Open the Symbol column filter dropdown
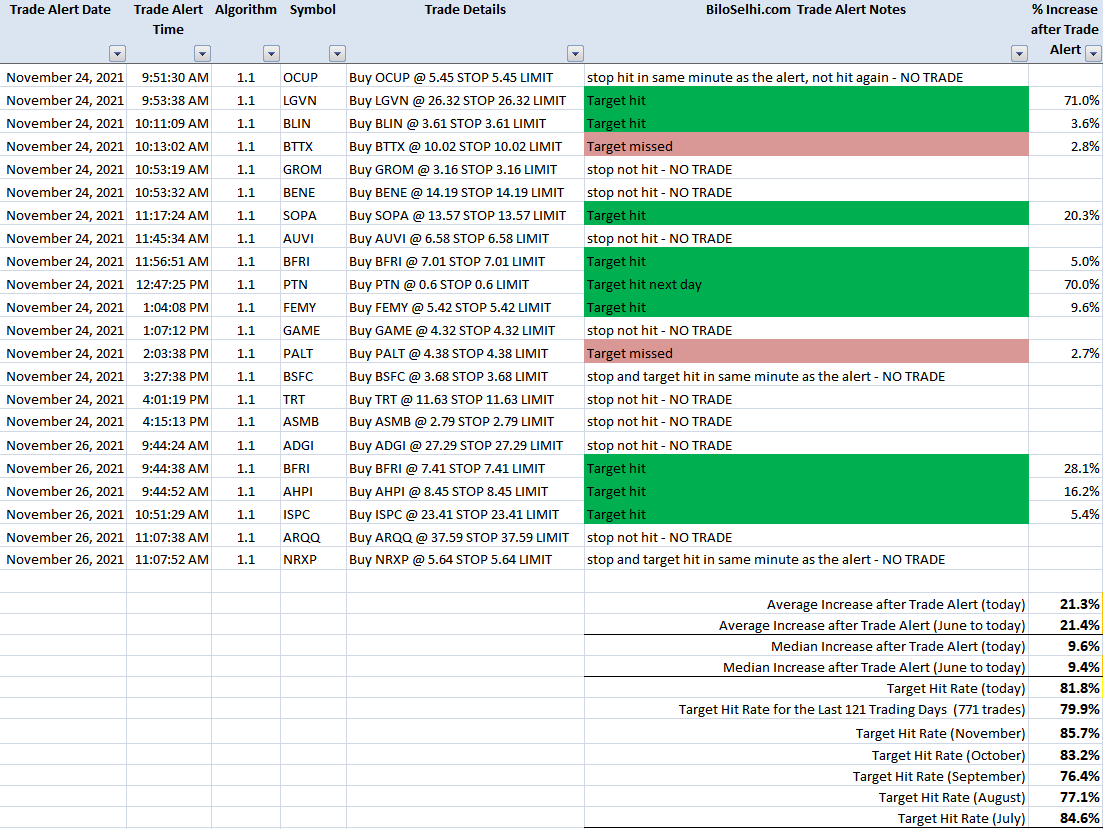 click(338, 53)
